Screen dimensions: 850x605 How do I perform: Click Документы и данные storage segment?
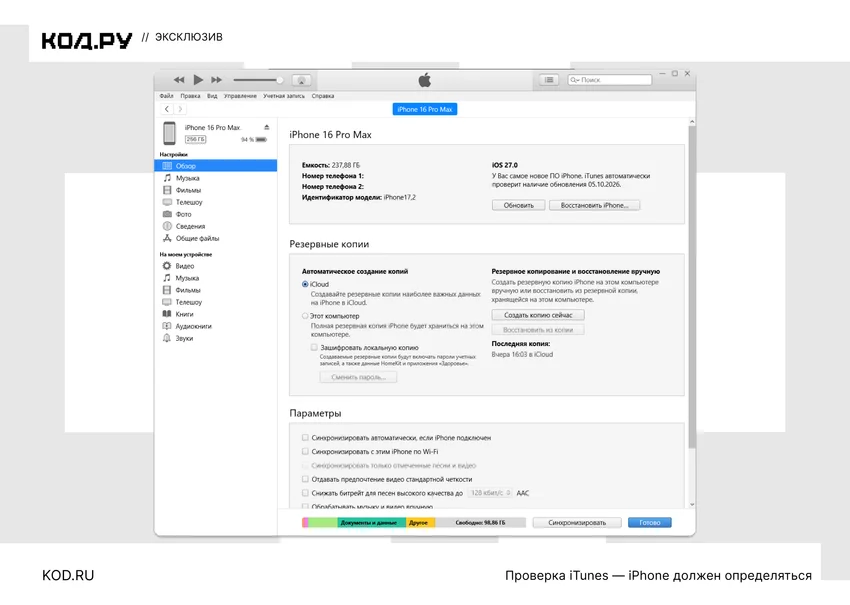[371, 523]
